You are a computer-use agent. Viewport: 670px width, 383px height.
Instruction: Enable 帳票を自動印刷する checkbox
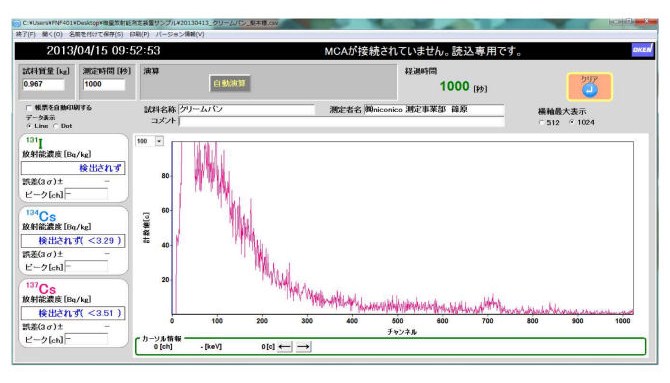(x=29, y=108)
